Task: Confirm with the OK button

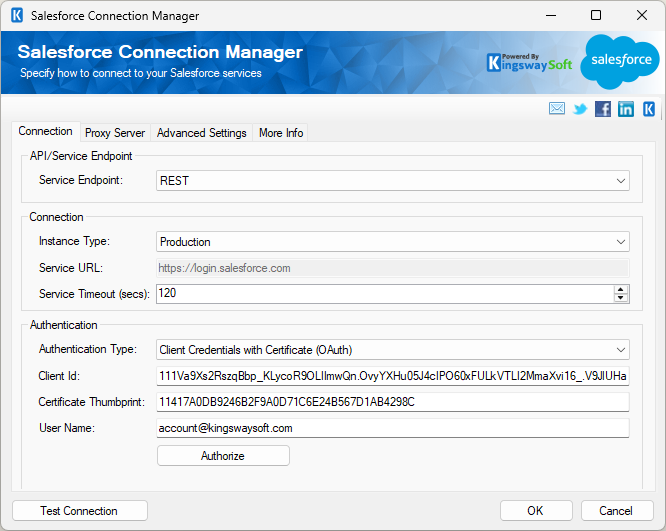Action: (x=536, y=511)
